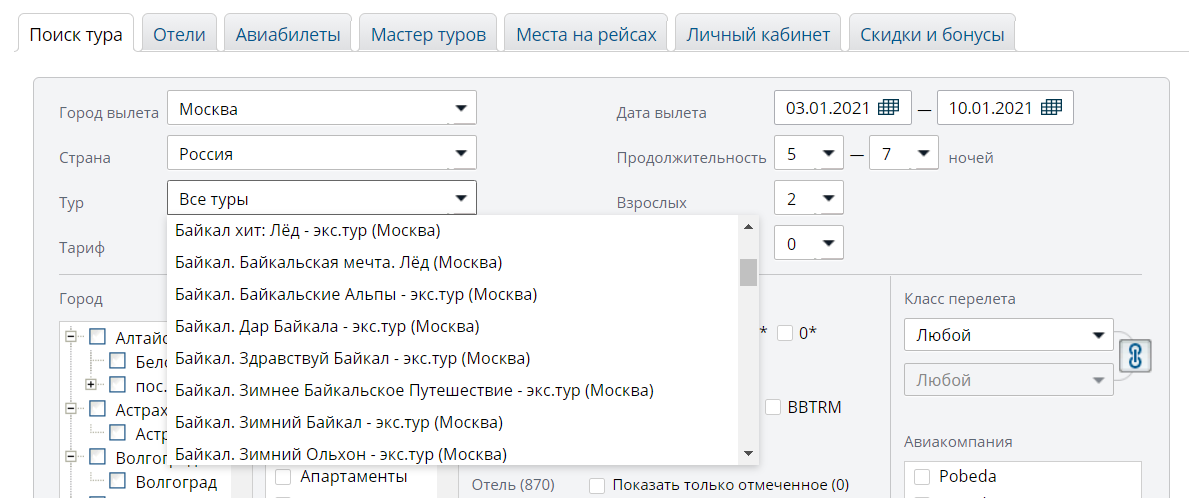Enable the BBTRM checkbox
The width and height of the screenshot is (1201, 498).
click(x=773, y=407)
